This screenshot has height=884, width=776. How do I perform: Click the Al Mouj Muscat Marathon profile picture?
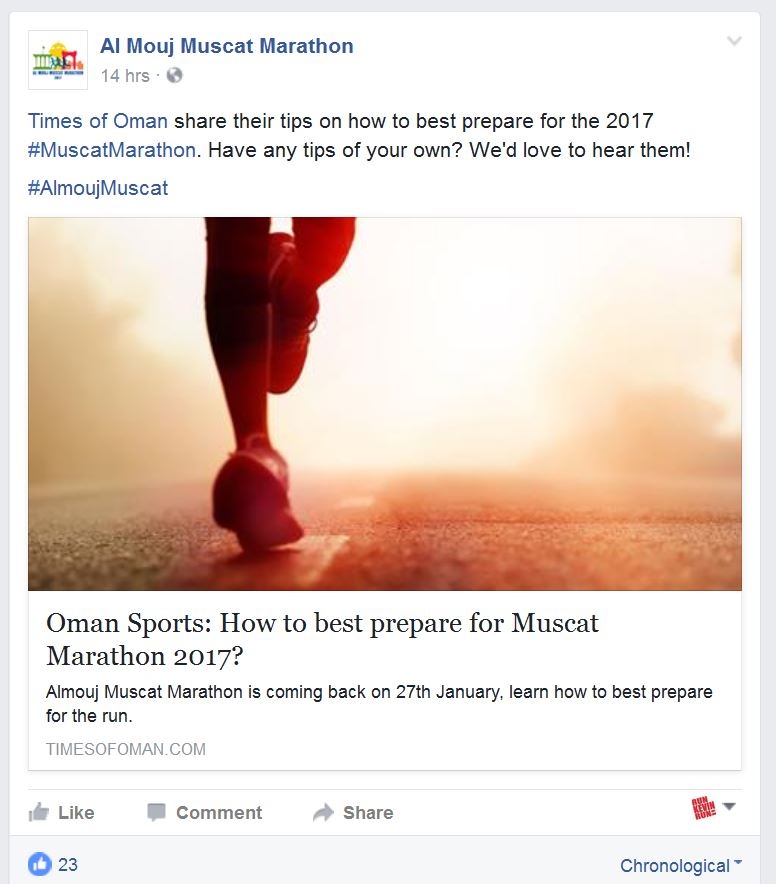click(x=58, y=60)
